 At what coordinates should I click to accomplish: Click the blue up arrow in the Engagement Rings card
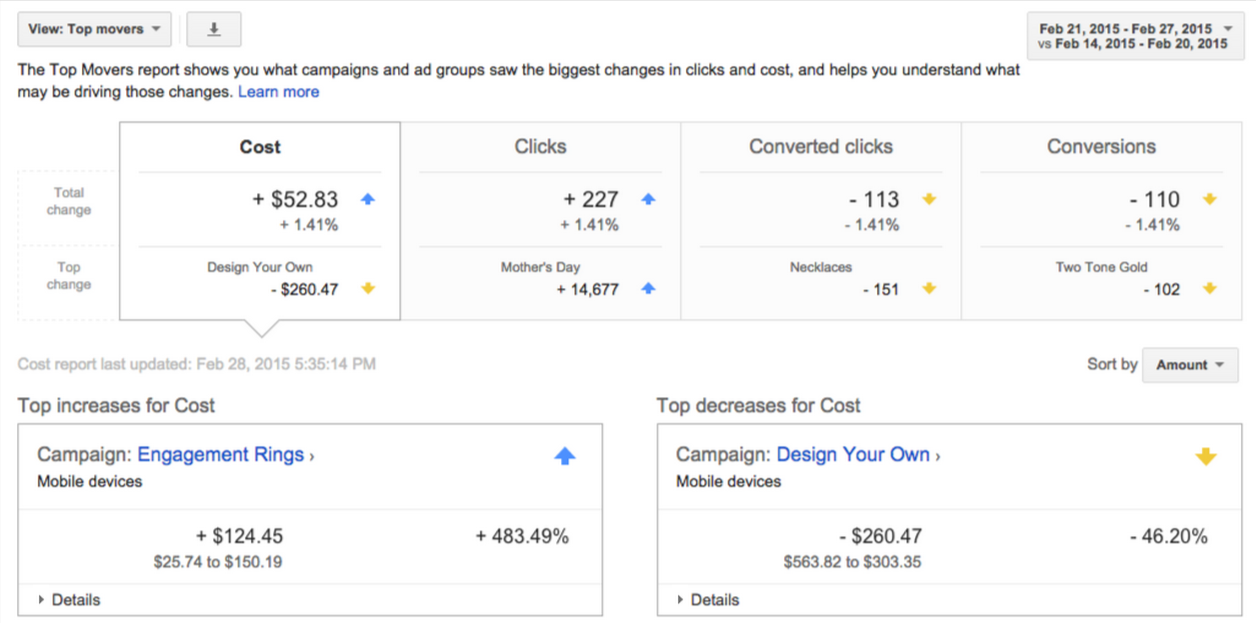[565, 456]
